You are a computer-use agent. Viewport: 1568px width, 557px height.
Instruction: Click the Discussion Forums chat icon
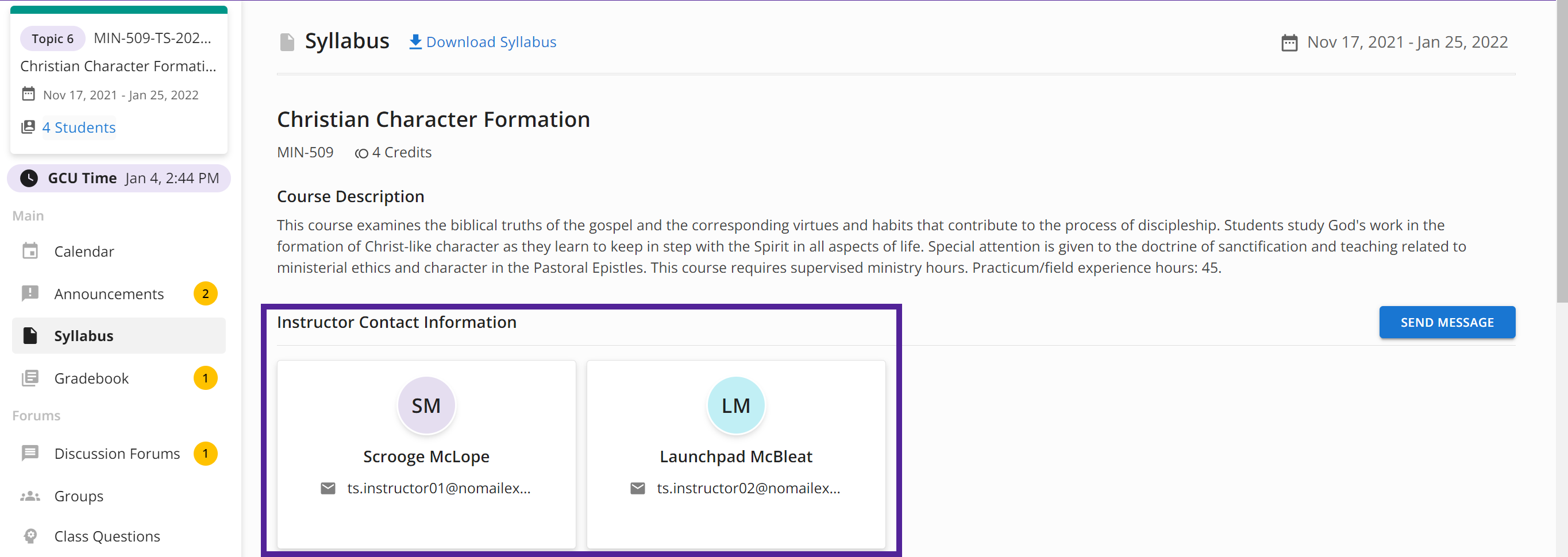30,453
